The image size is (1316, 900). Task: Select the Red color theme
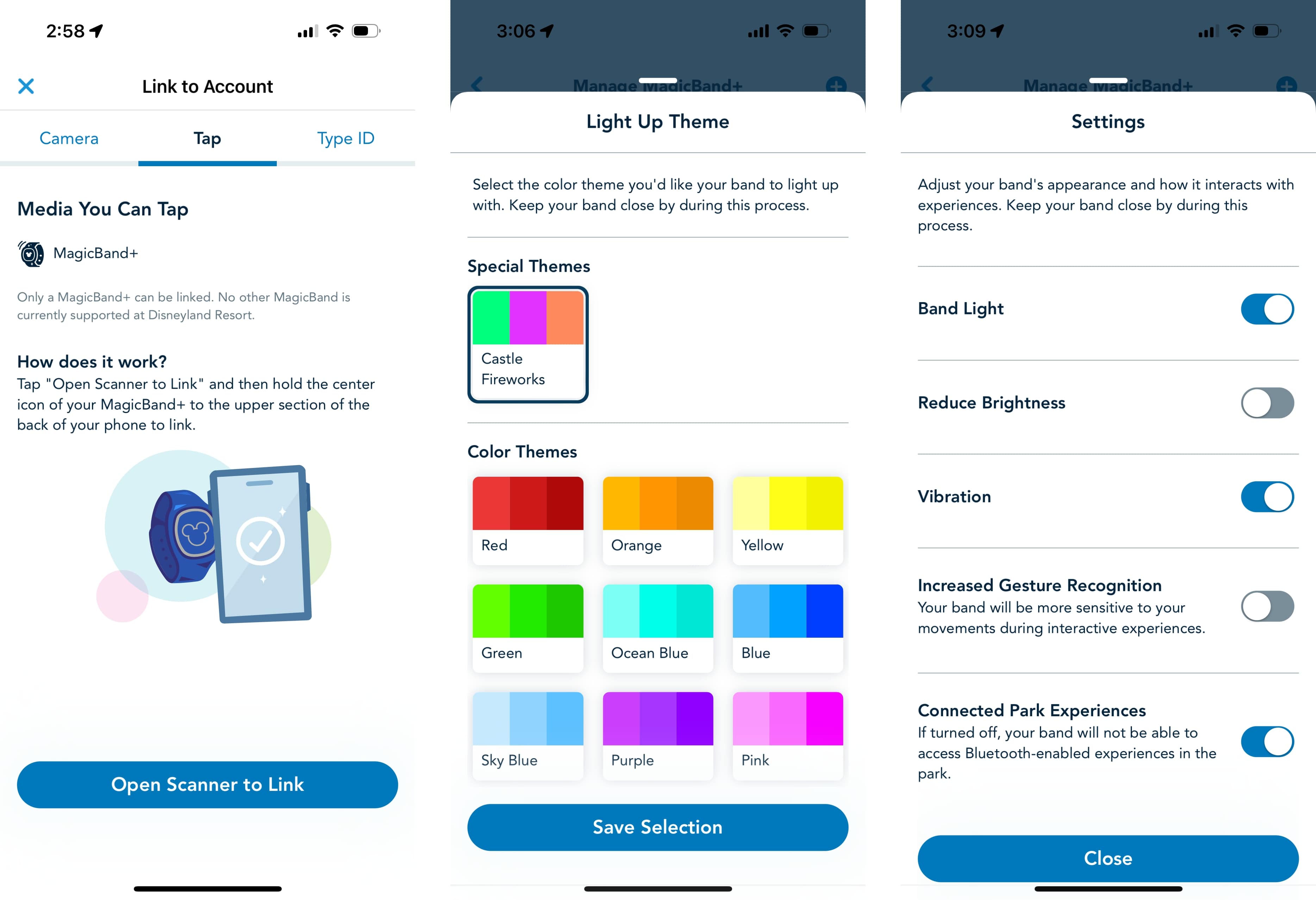pyautogui.click(x=527, y=510)
